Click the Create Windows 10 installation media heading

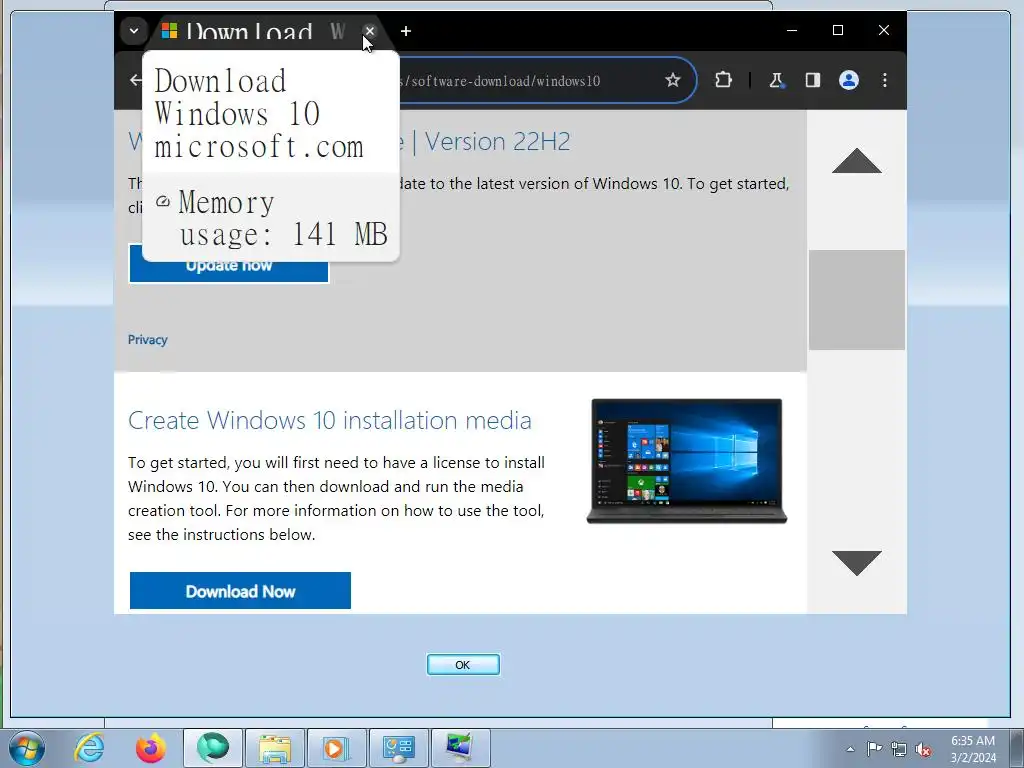[330, 421]
